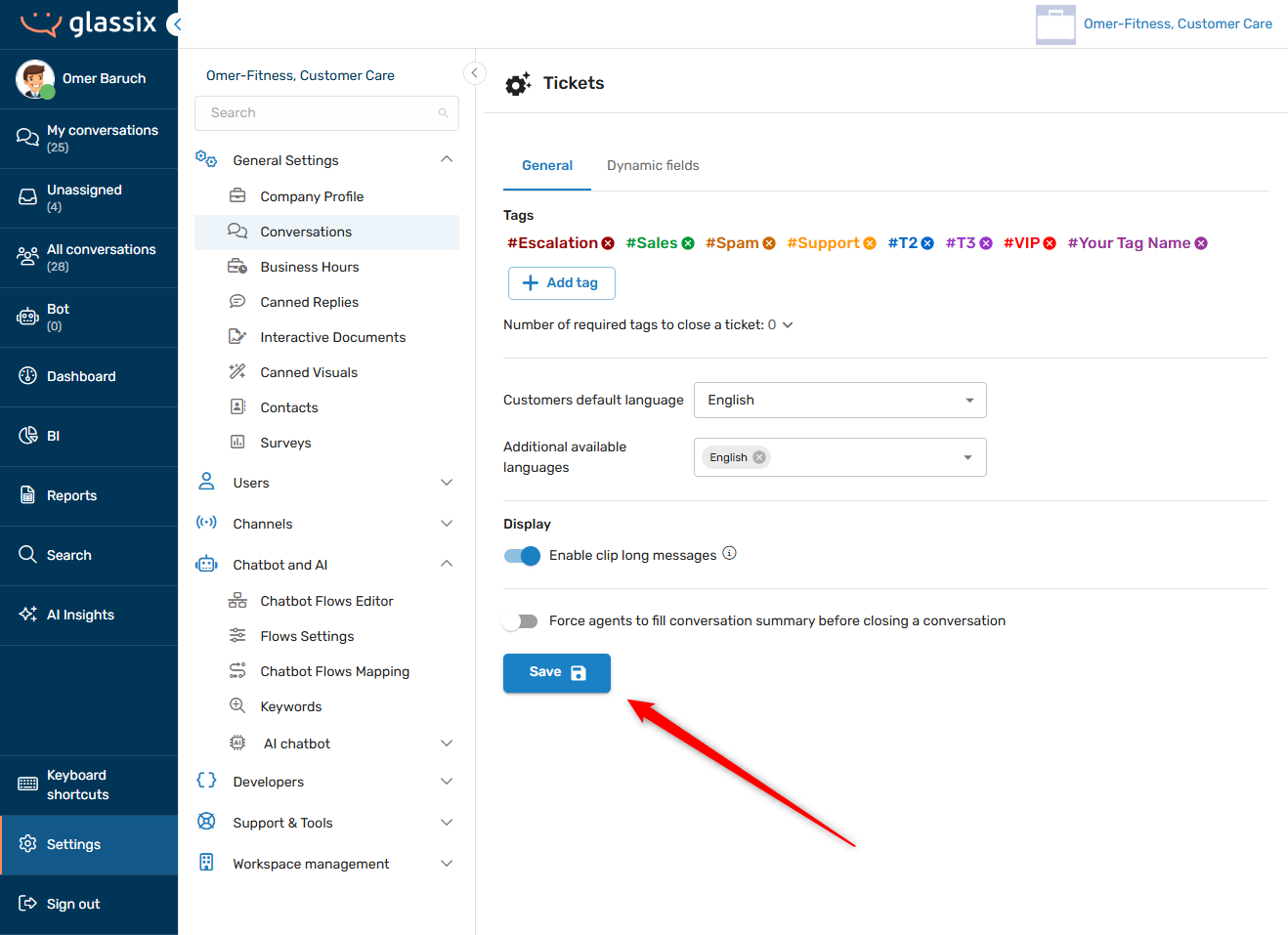Click the Settings gear icon
Viewport: 1288px width, 935px height.
tap(27, 843)
